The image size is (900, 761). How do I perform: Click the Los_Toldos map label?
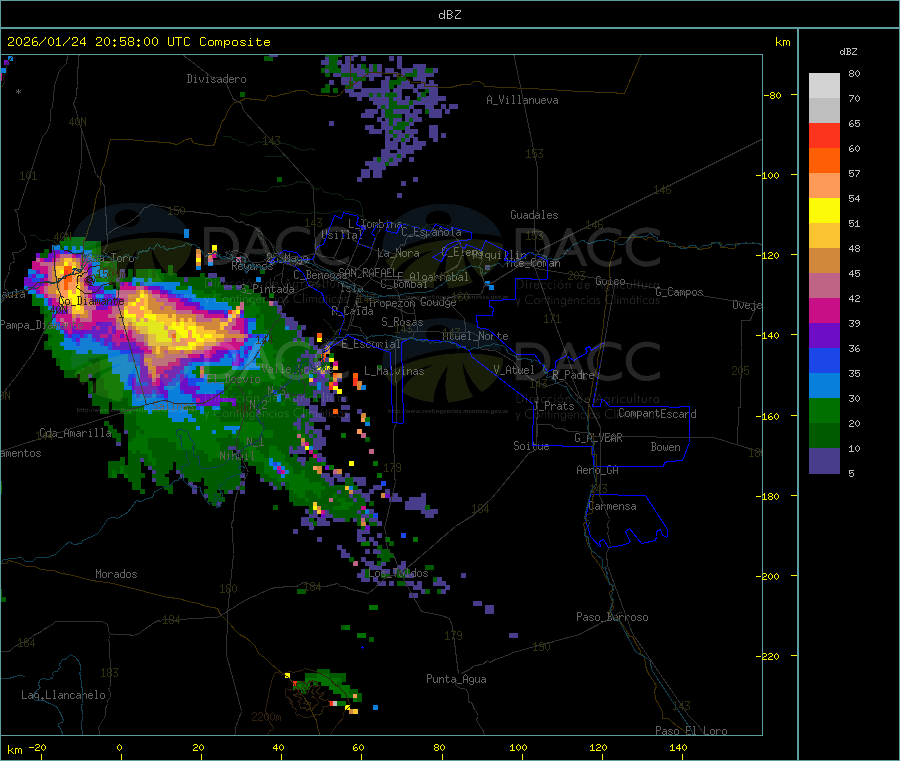click(398, 573)
